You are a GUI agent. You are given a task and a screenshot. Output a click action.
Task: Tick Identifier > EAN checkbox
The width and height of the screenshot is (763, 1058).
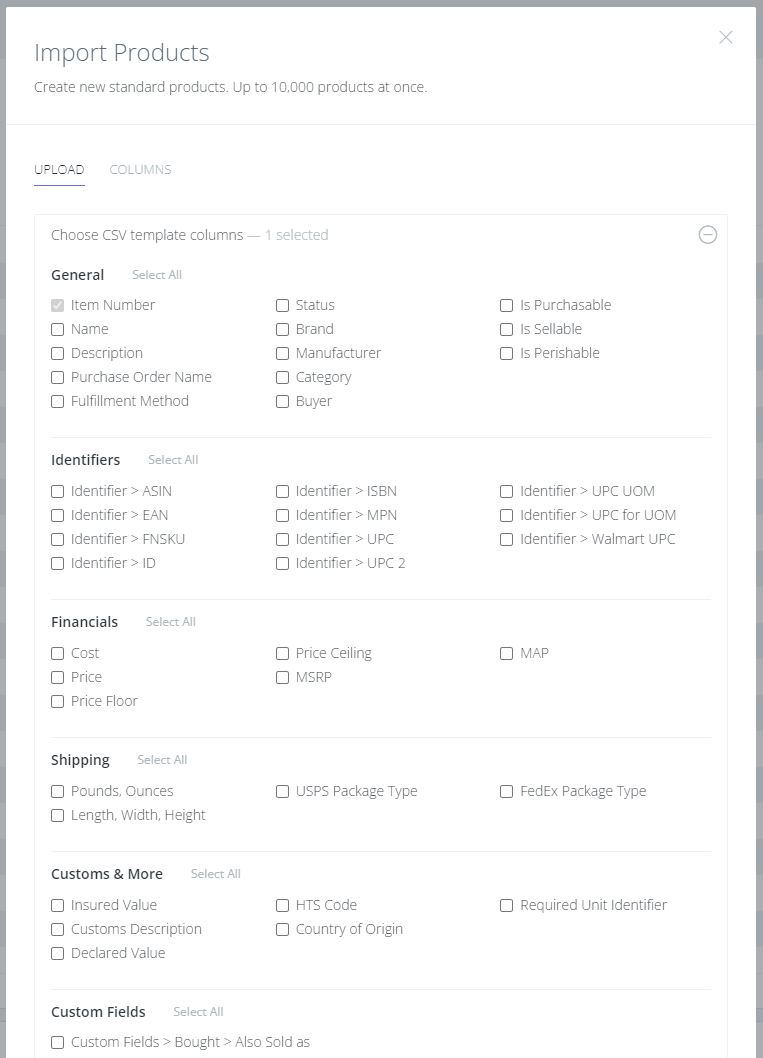(58, 516)
